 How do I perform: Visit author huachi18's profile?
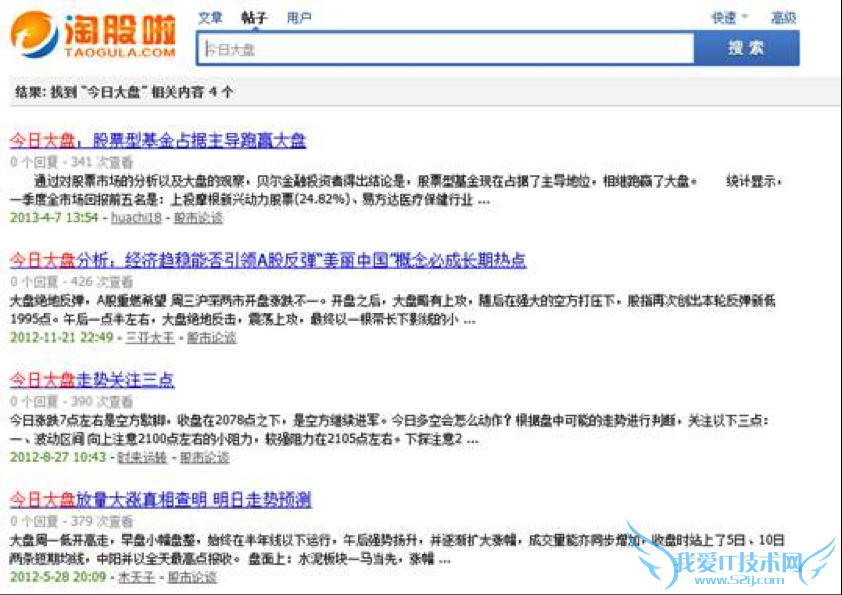[x=136, y=218]
